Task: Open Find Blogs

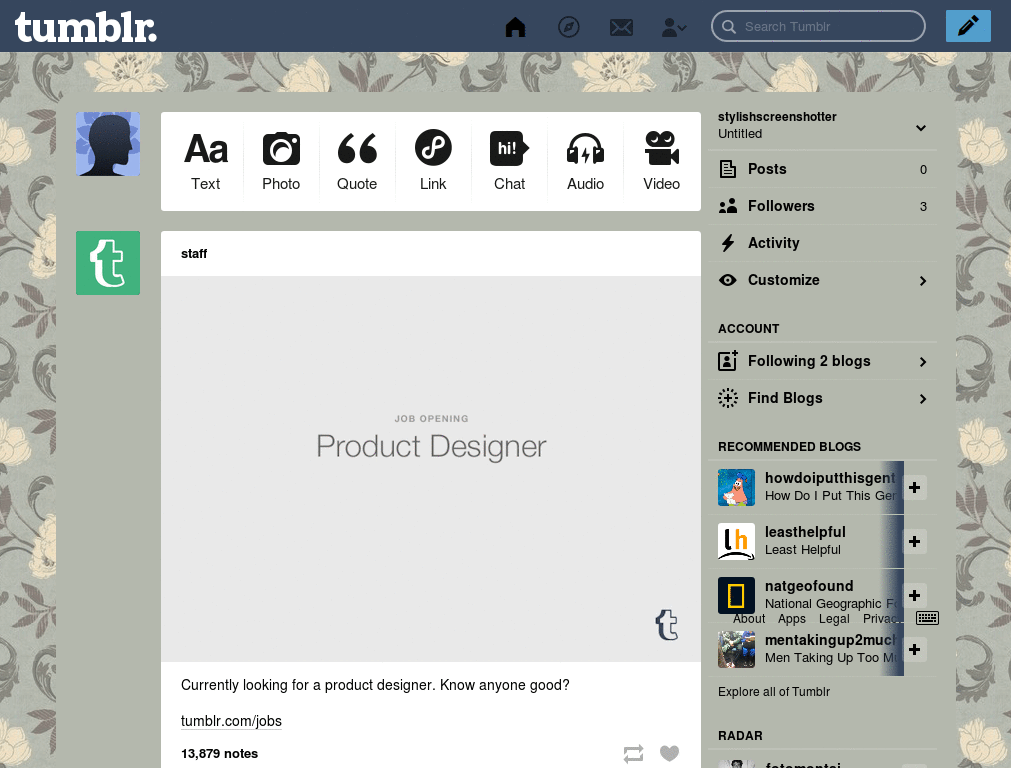Action: [x=823, y=398]
